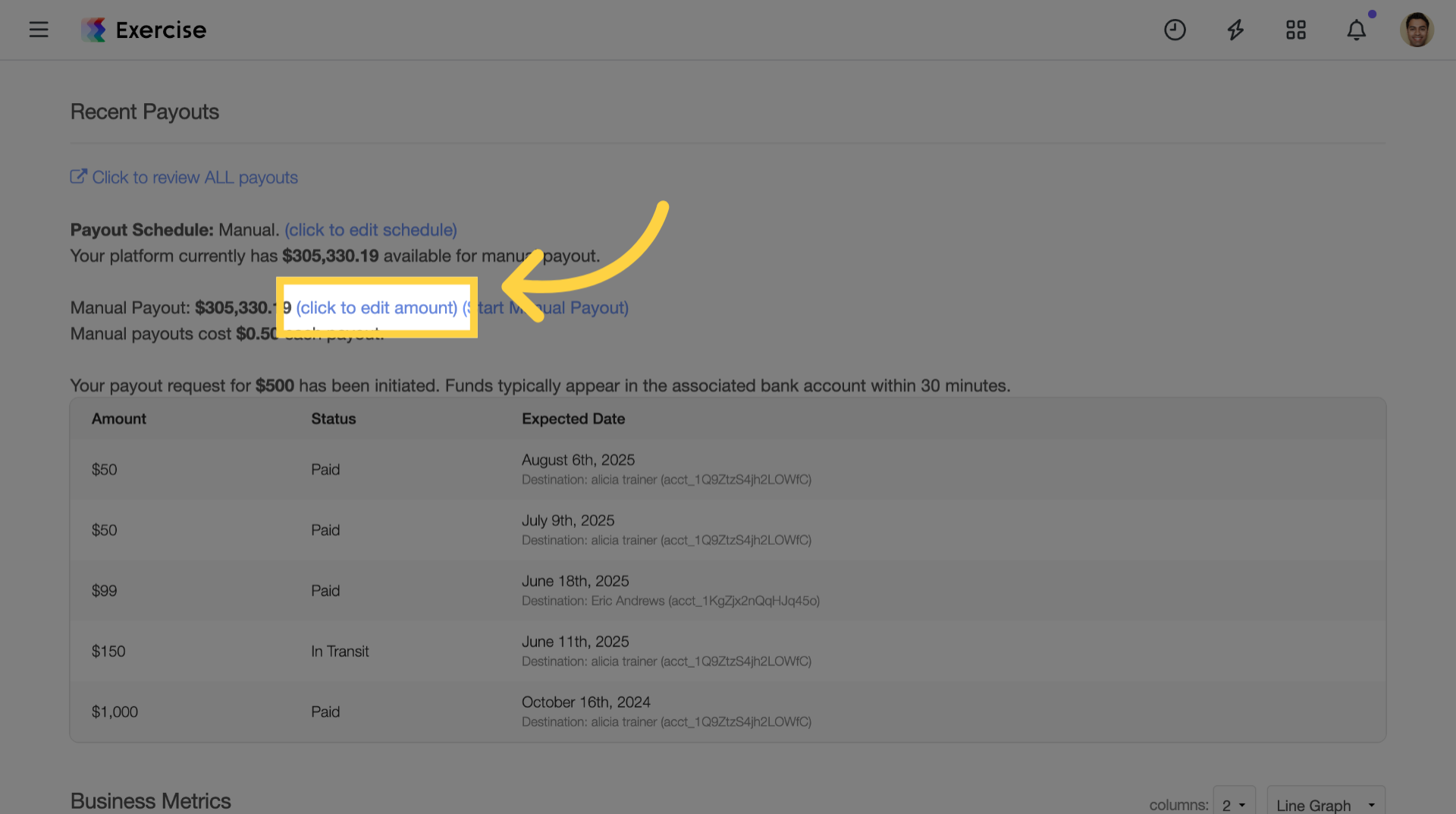Click the $1,000 amount cell

(115, 712)
